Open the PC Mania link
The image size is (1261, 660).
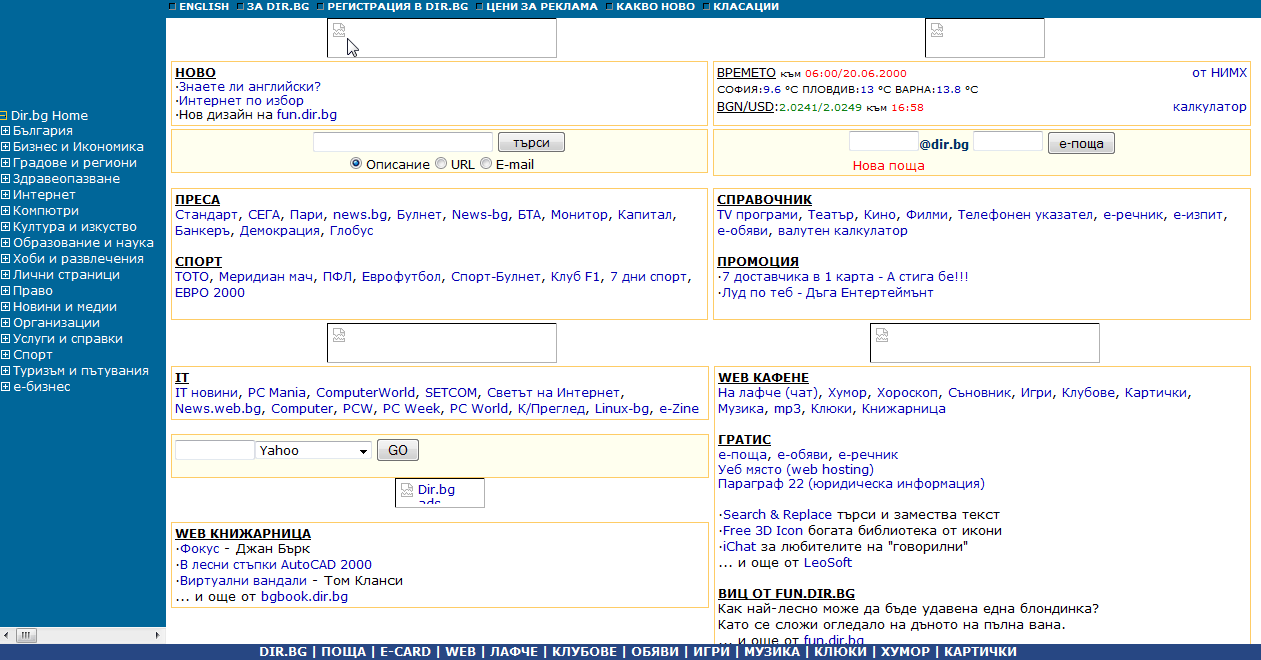pyautogui.click(x=277, y=393)
